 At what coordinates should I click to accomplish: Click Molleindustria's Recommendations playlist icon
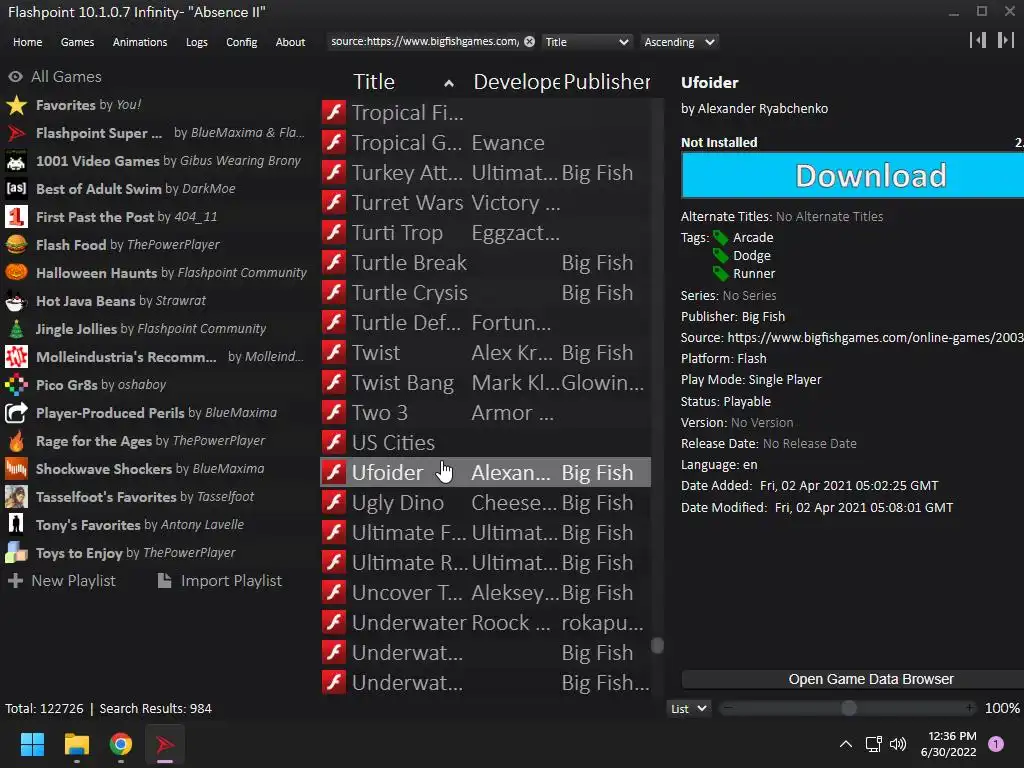(x=16, y=357)
